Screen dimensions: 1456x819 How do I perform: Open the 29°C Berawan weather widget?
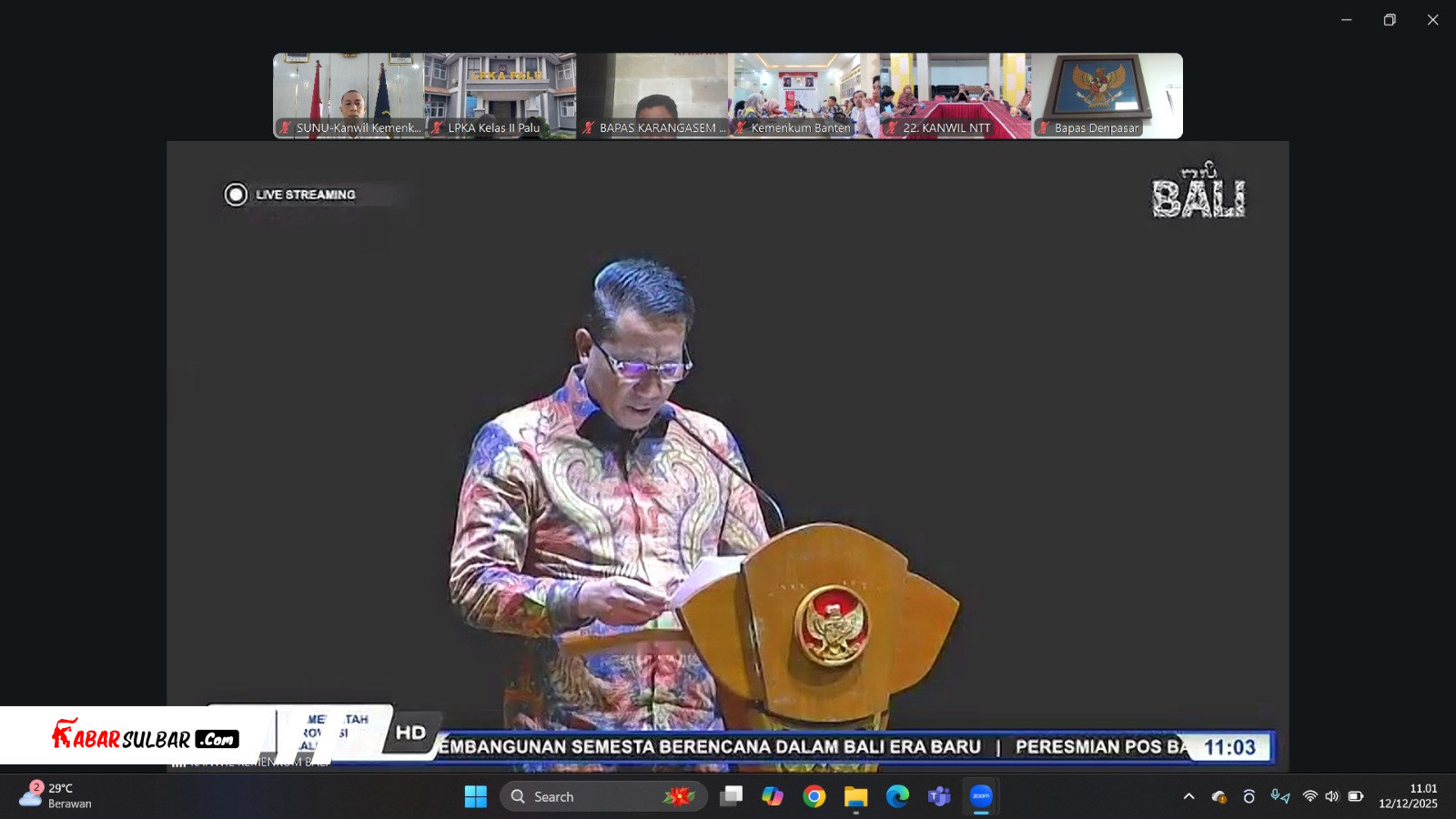56,796
